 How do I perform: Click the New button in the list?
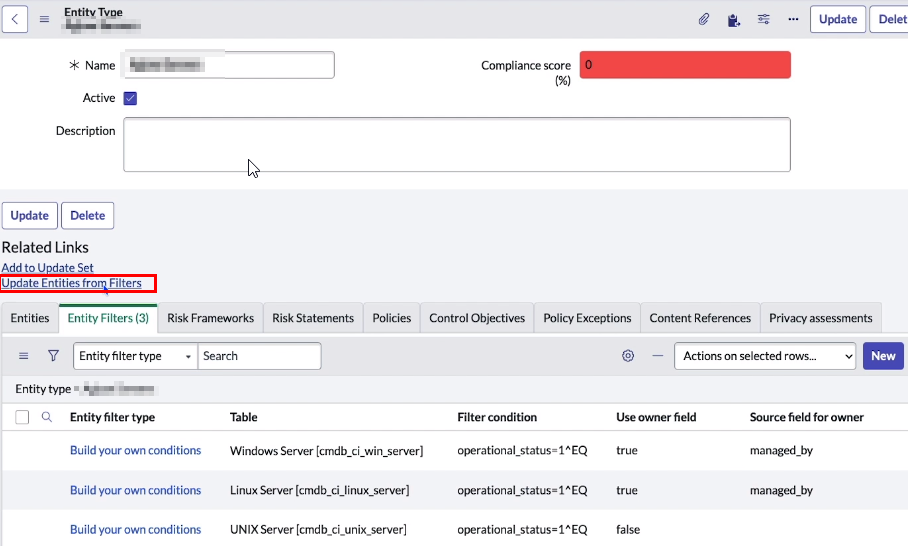[883, 356]
